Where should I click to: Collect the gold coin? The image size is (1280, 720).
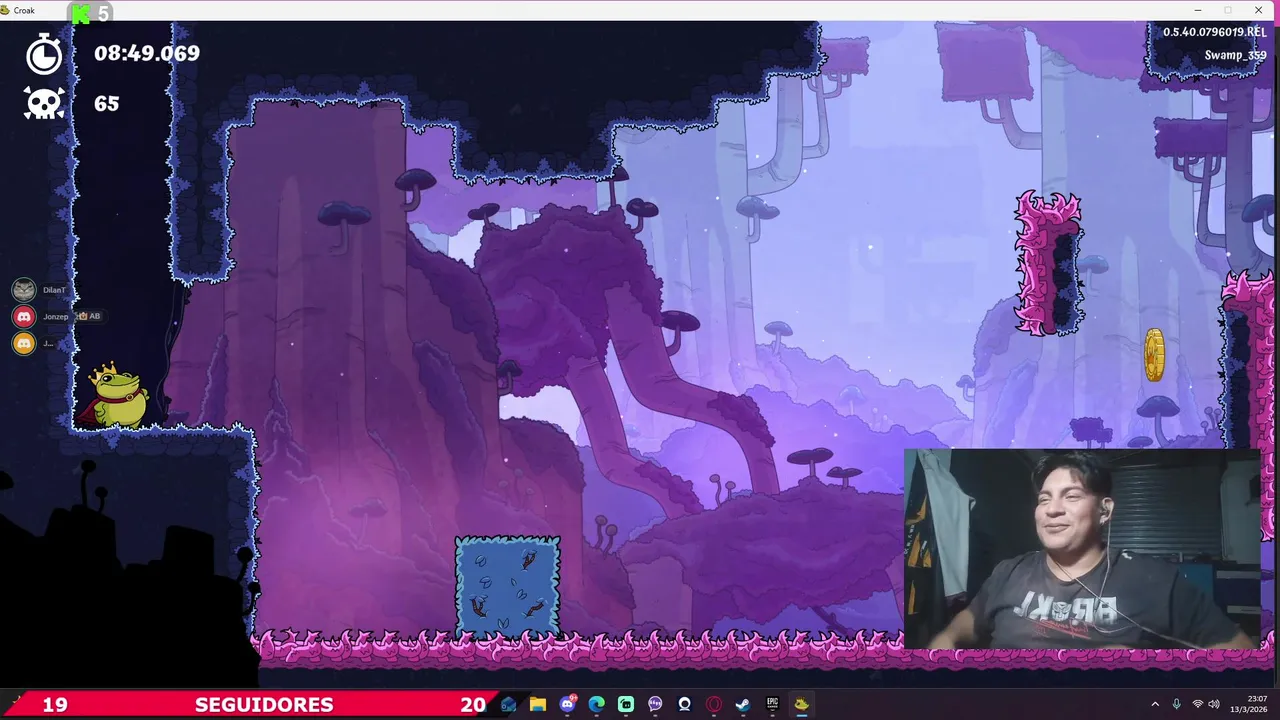coord(1154,355)
